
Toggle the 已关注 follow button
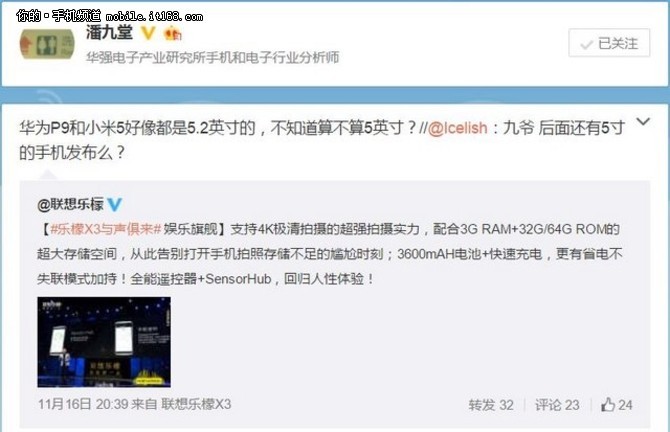(x=609, y=43)
